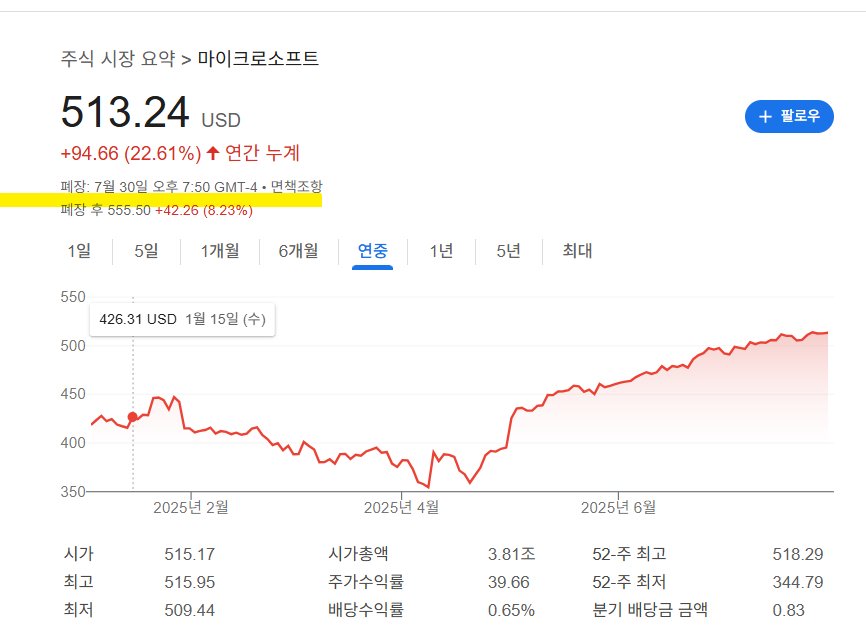
Task: Click the 52-주 최고 value 518.29
Action: pyautogui.click(x=798, y=554)
